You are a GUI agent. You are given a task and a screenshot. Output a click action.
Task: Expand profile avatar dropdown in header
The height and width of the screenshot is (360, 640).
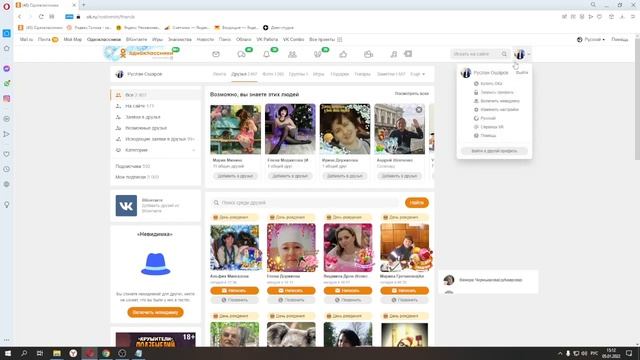tap(522, 54)
